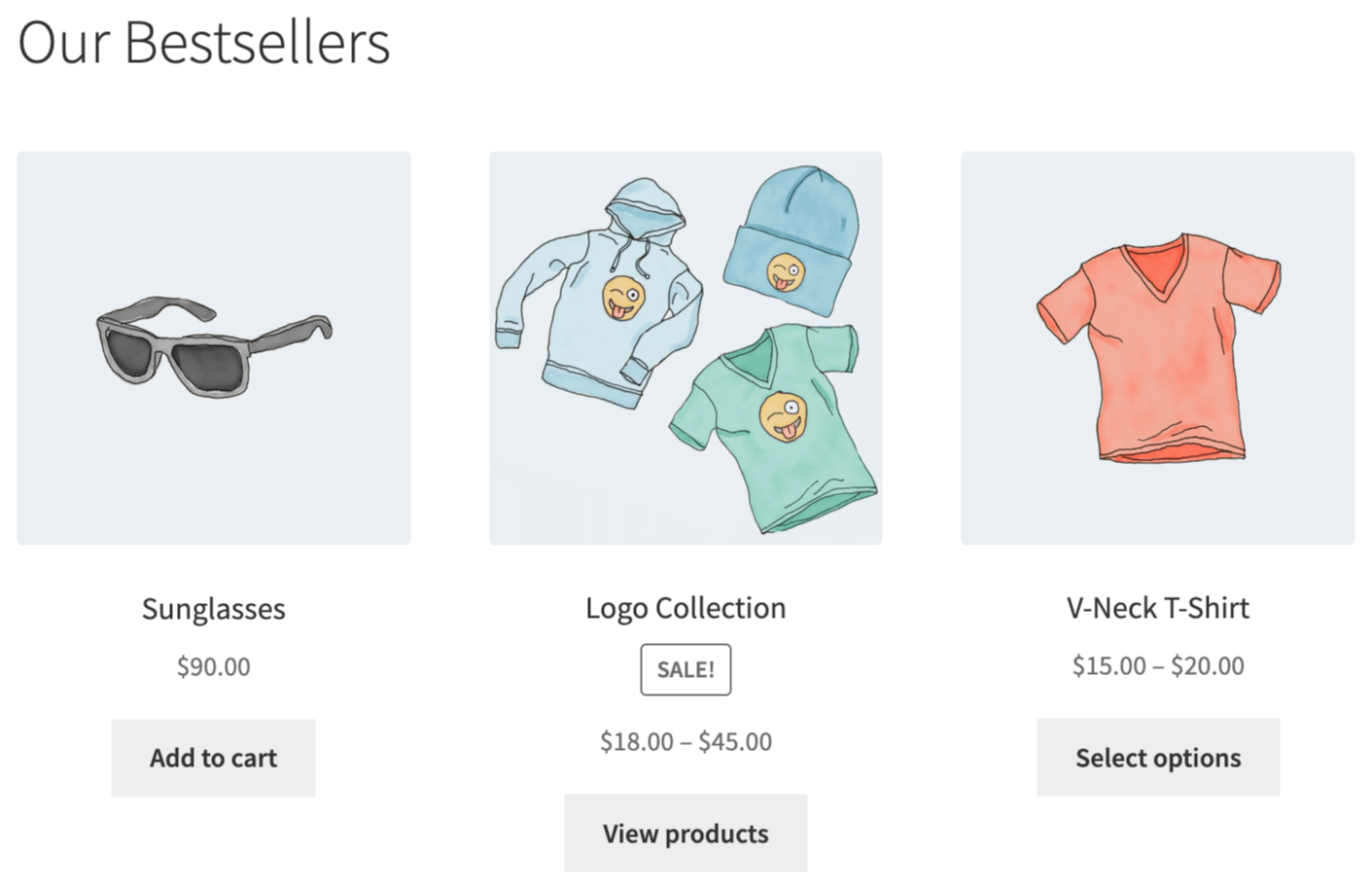Click the Add to cart button for Sunglasses
This screenshot has width=1372, height=891.
click(213, 758)
